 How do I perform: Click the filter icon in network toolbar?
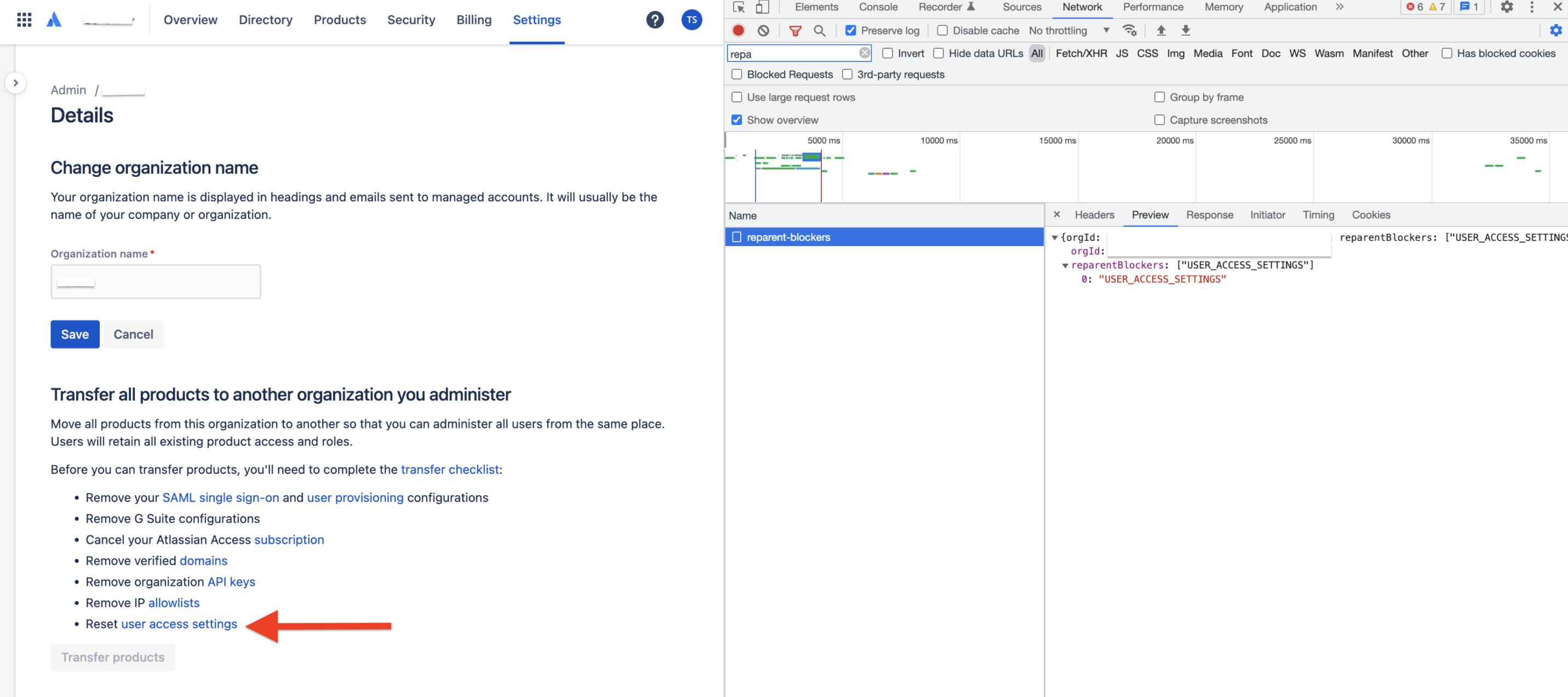click(793, 30)
